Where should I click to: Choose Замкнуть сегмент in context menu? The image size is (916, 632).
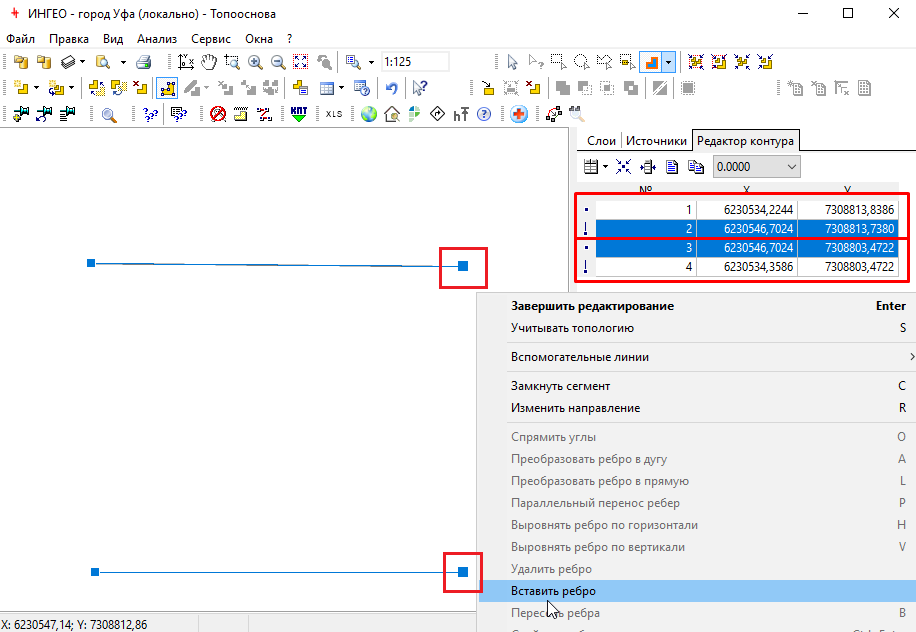pos(698,386)
